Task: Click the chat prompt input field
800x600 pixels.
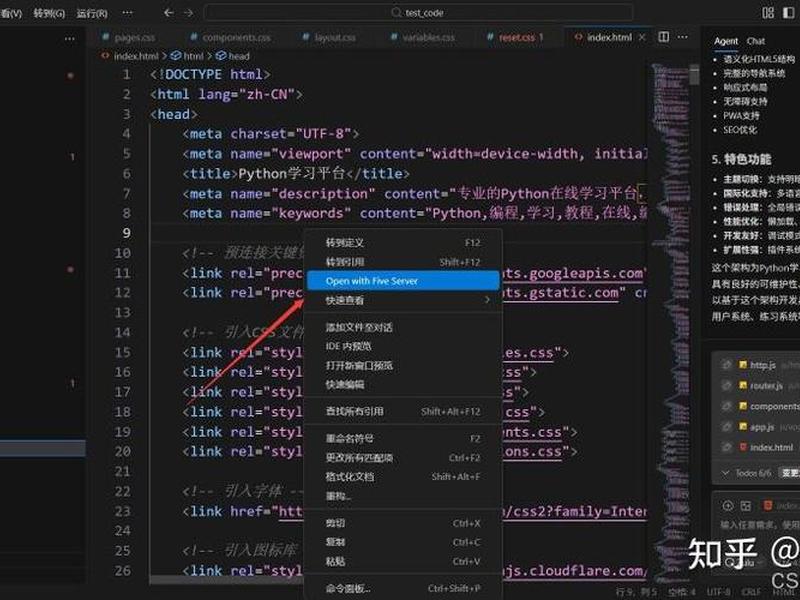Action: pos(759,524)
